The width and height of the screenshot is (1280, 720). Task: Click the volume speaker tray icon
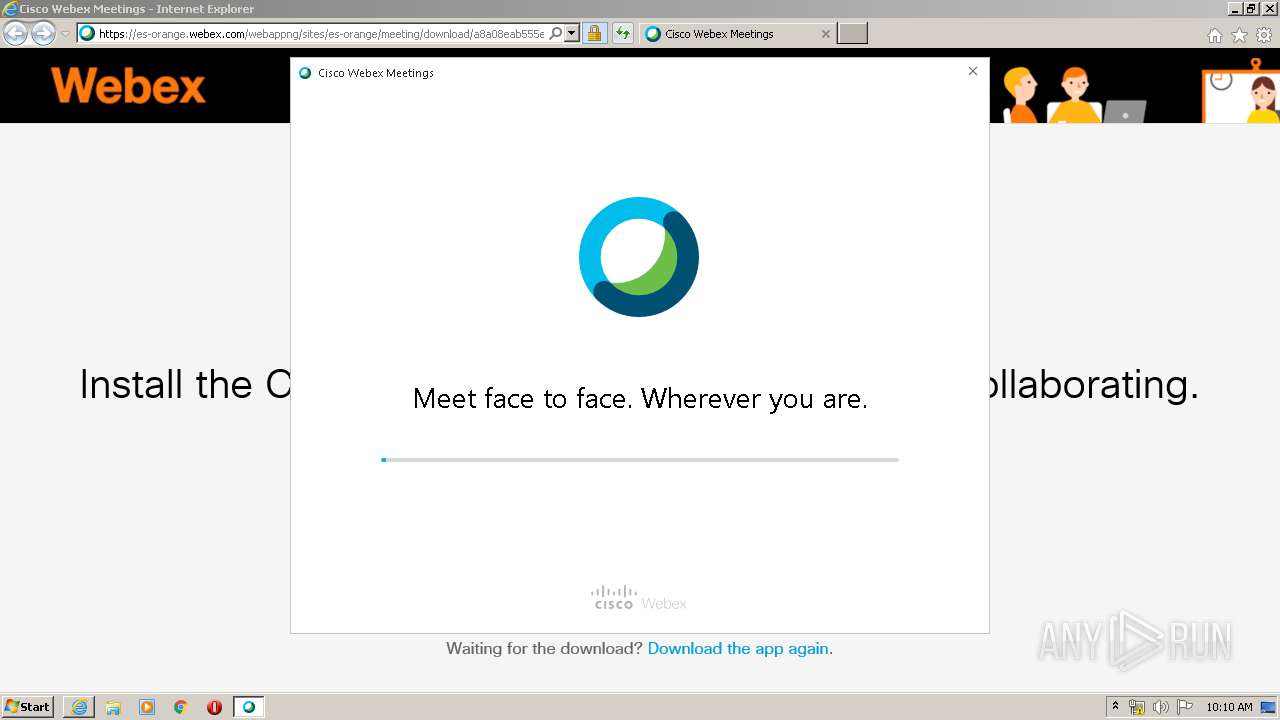point(1160,707)
